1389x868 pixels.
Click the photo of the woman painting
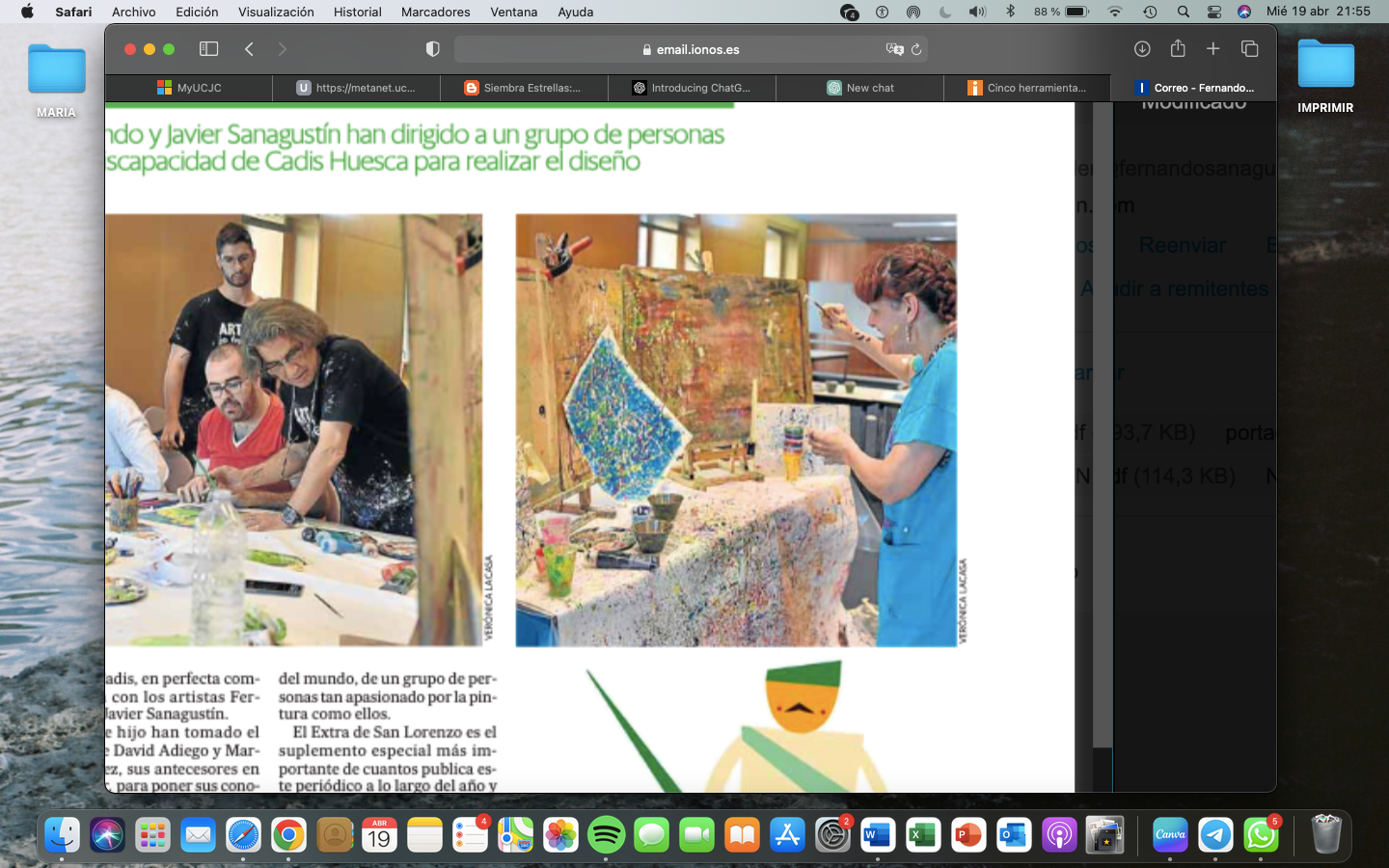point(736,430)
